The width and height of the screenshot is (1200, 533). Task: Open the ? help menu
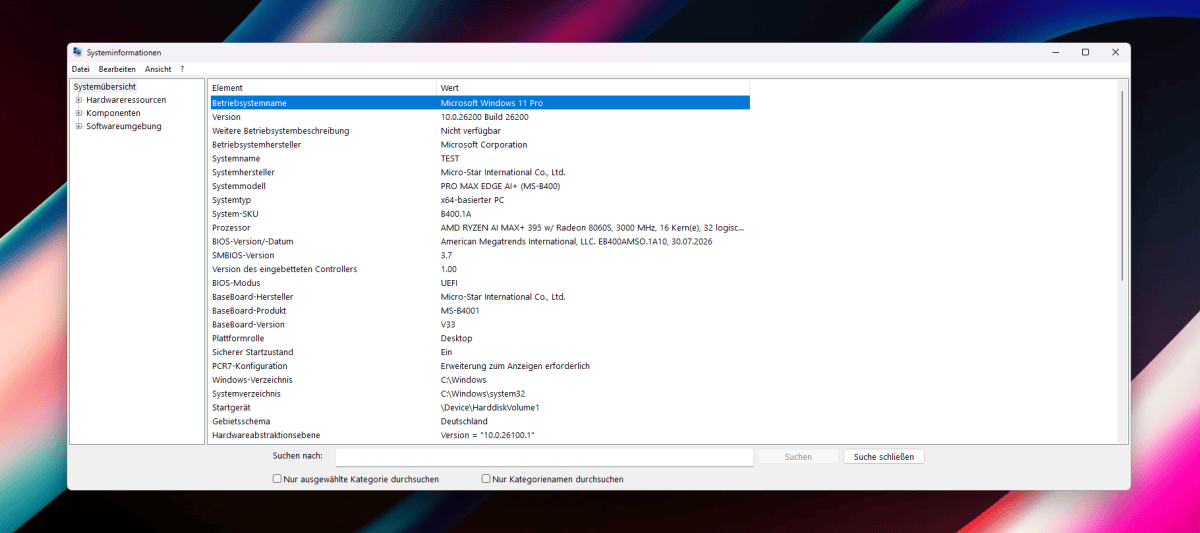point(182,69)
